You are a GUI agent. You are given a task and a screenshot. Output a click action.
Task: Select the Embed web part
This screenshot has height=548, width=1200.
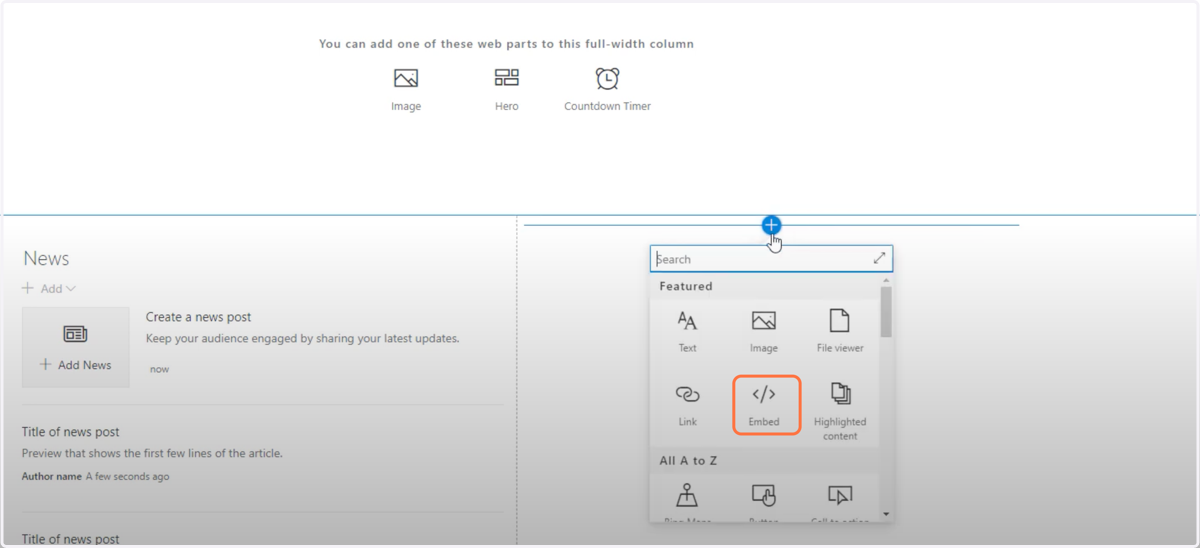[766, 405]
